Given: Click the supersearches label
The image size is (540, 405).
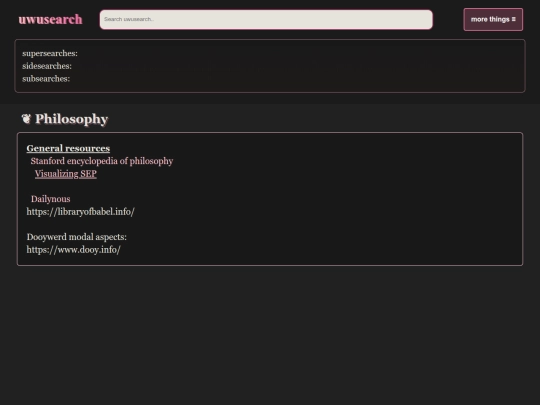Looking at the screenshot, I should coord(50,53).
